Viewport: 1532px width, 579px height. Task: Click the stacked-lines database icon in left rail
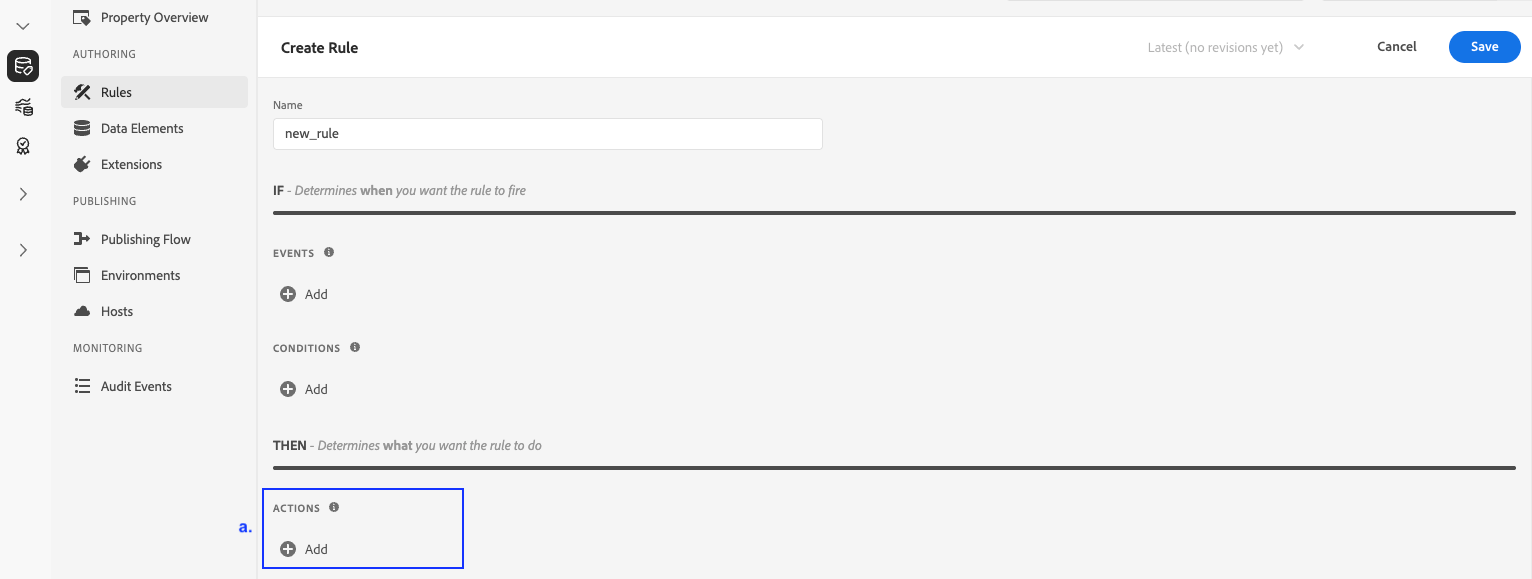[23, 106]
